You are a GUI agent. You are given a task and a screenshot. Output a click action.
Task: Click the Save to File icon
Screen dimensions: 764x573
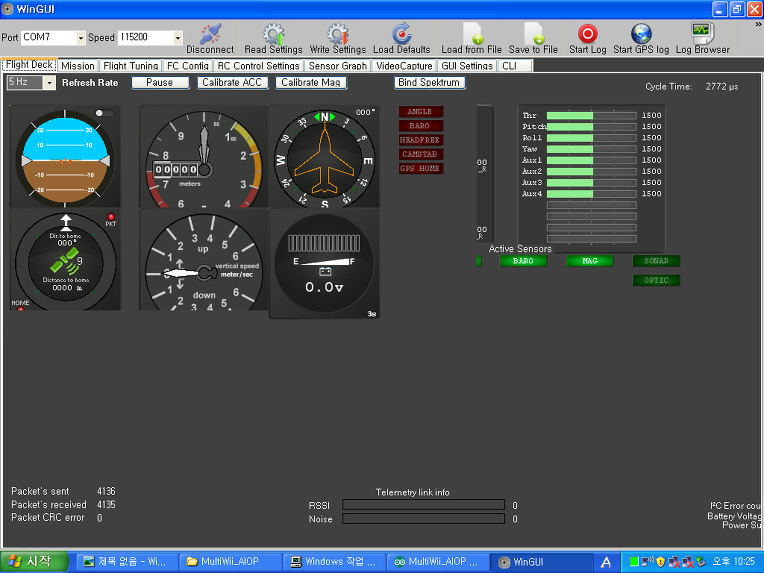[533, 34]
